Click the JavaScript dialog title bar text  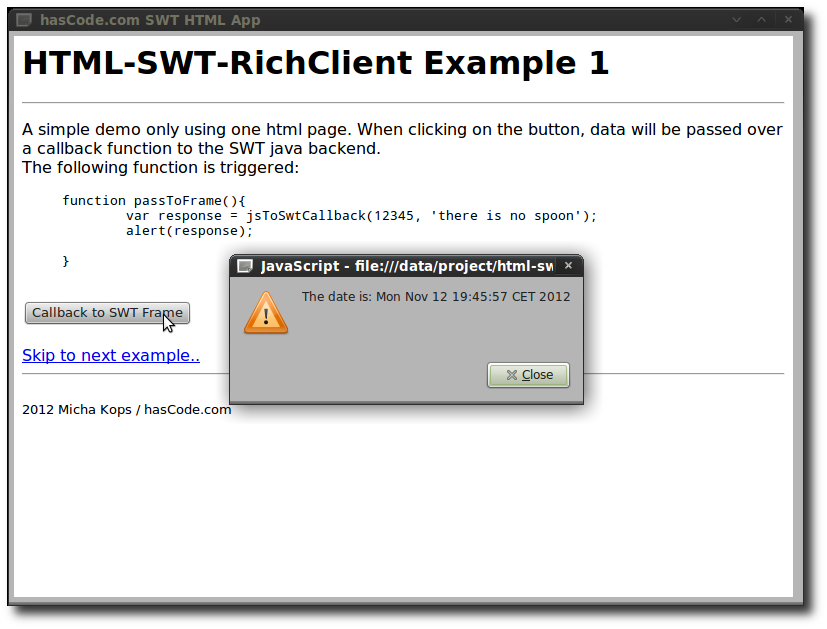coord(400,265)
